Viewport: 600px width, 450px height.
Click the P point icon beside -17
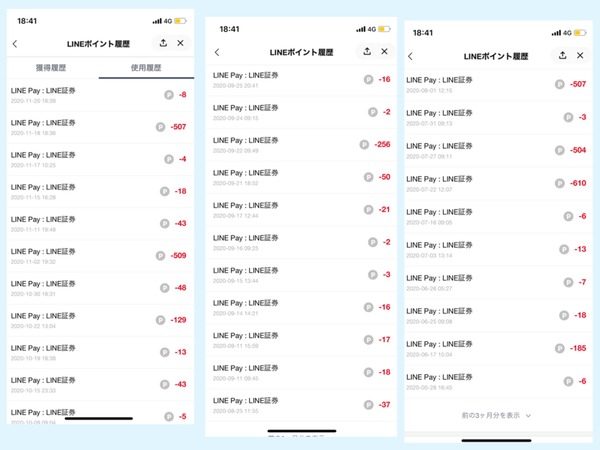[x=368, y=339]
